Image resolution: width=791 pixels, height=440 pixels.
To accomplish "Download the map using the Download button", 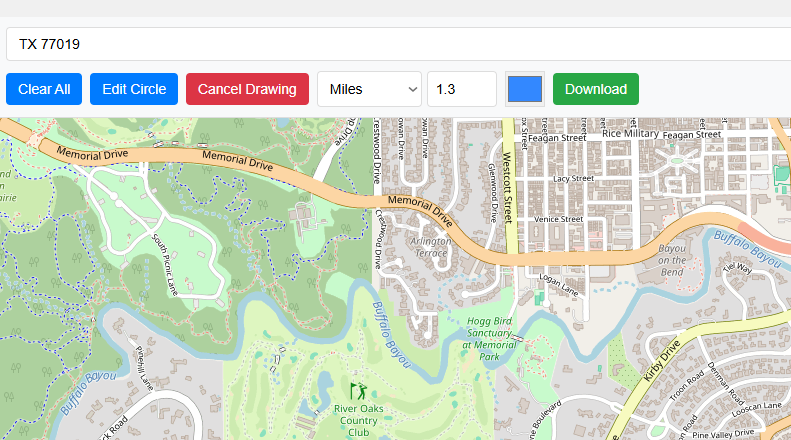I will pos(596,89).
